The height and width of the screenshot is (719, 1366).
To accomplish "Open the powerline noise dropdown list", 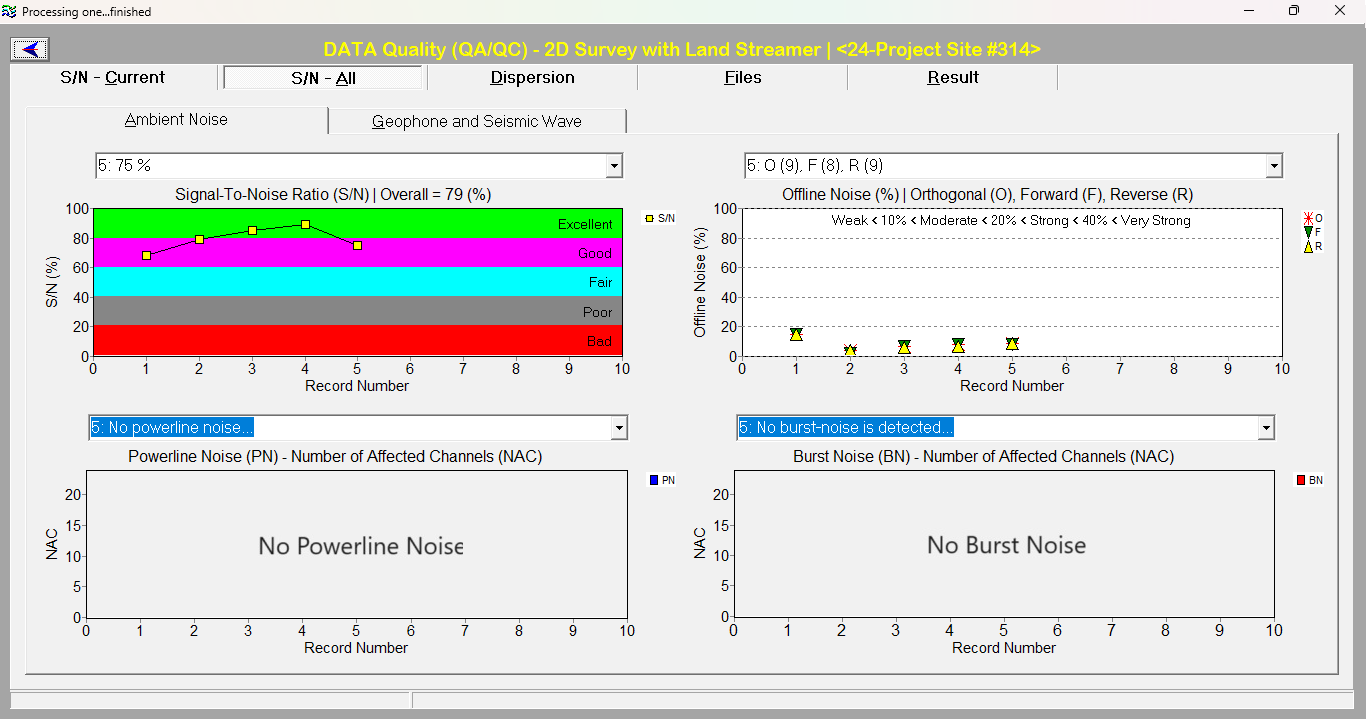I will tap(619, 428).
